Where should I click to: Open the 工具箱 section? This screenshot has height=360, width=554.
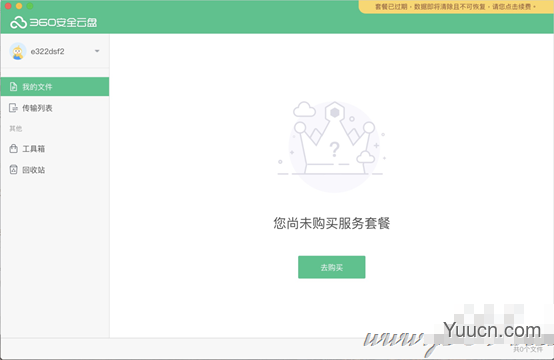[x=55, y=149]
